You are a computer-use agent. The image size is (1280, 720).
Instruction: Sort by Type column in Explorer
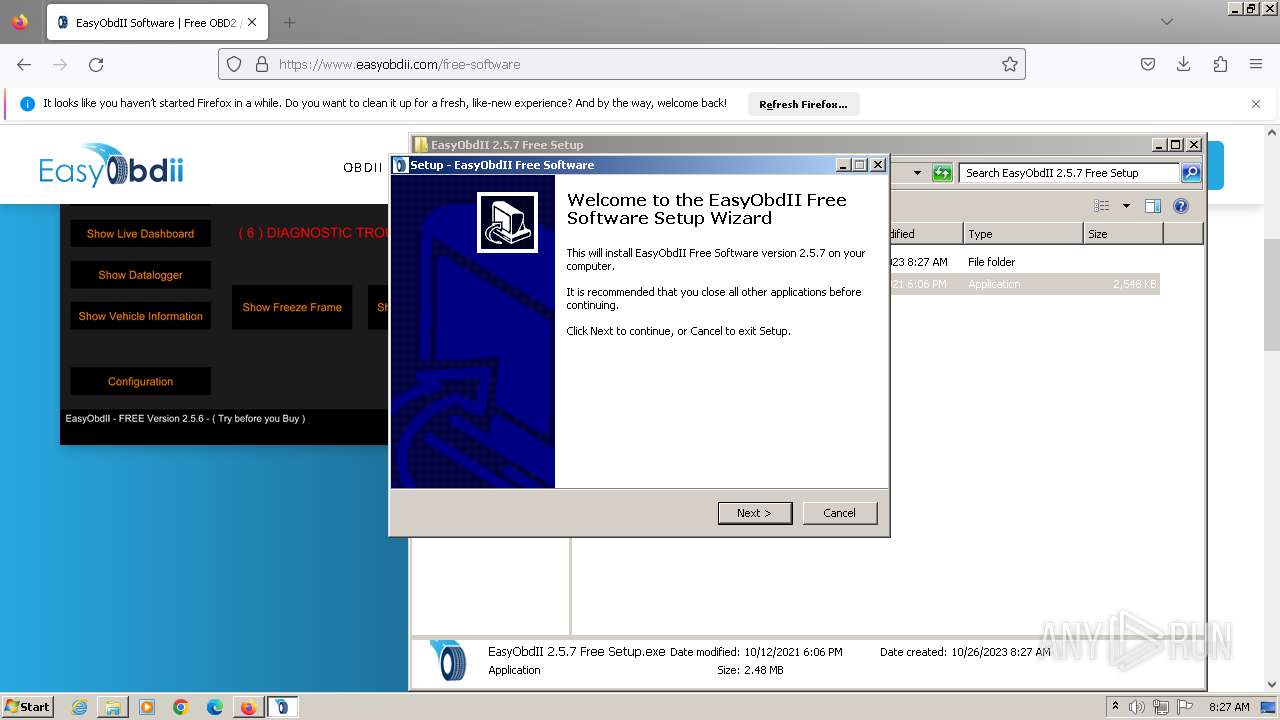1023,234
